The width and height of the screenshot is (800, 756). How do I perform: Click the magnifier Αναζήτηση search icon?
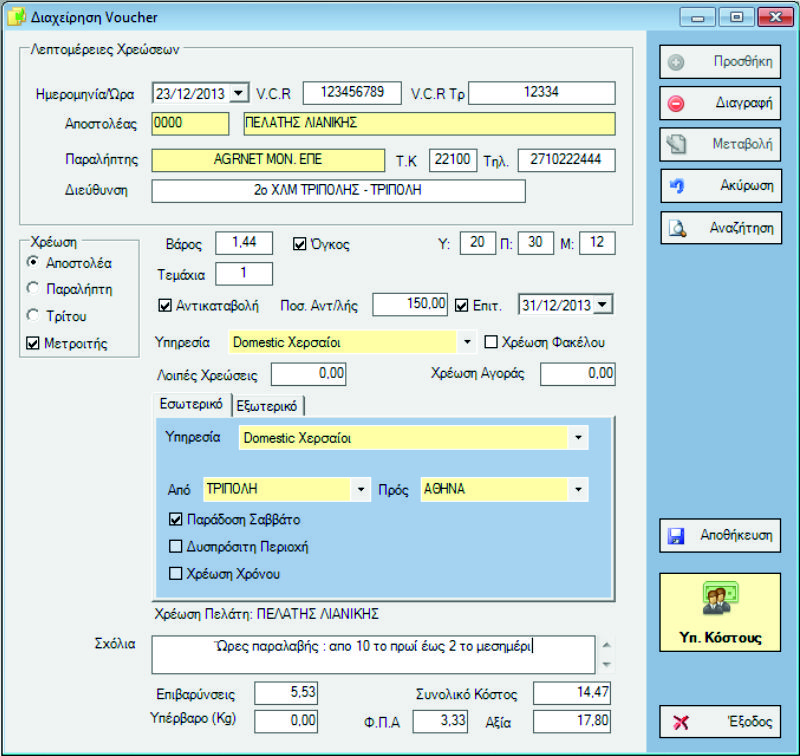(x=676, y=228)
